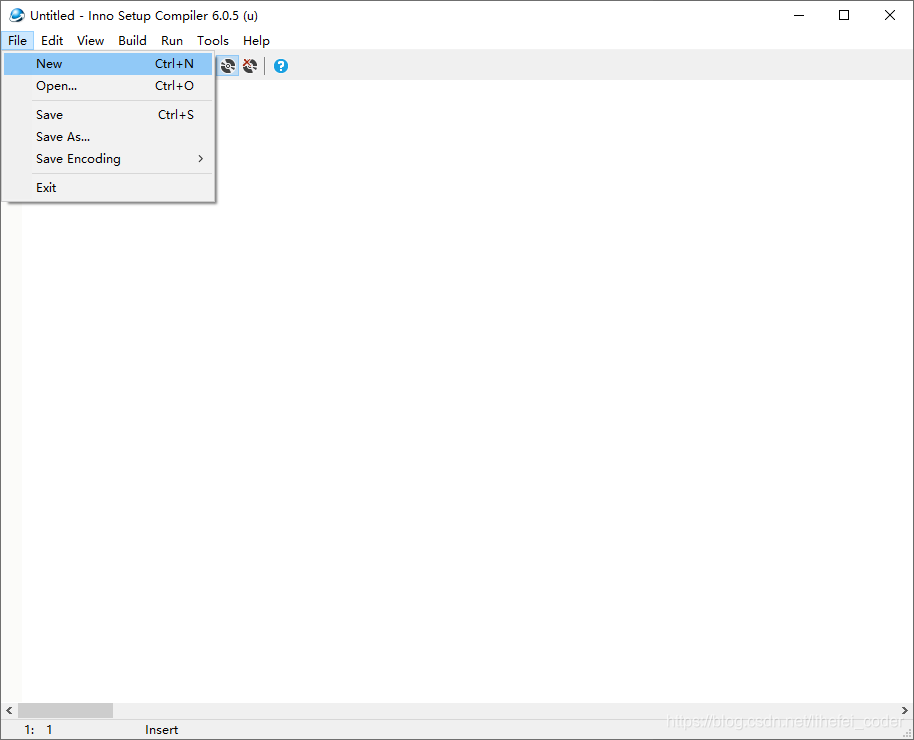Viewport: 914px width, 740px height.
Task: Click the Inno Setup title bar icon
Action: tap(16, 16)
